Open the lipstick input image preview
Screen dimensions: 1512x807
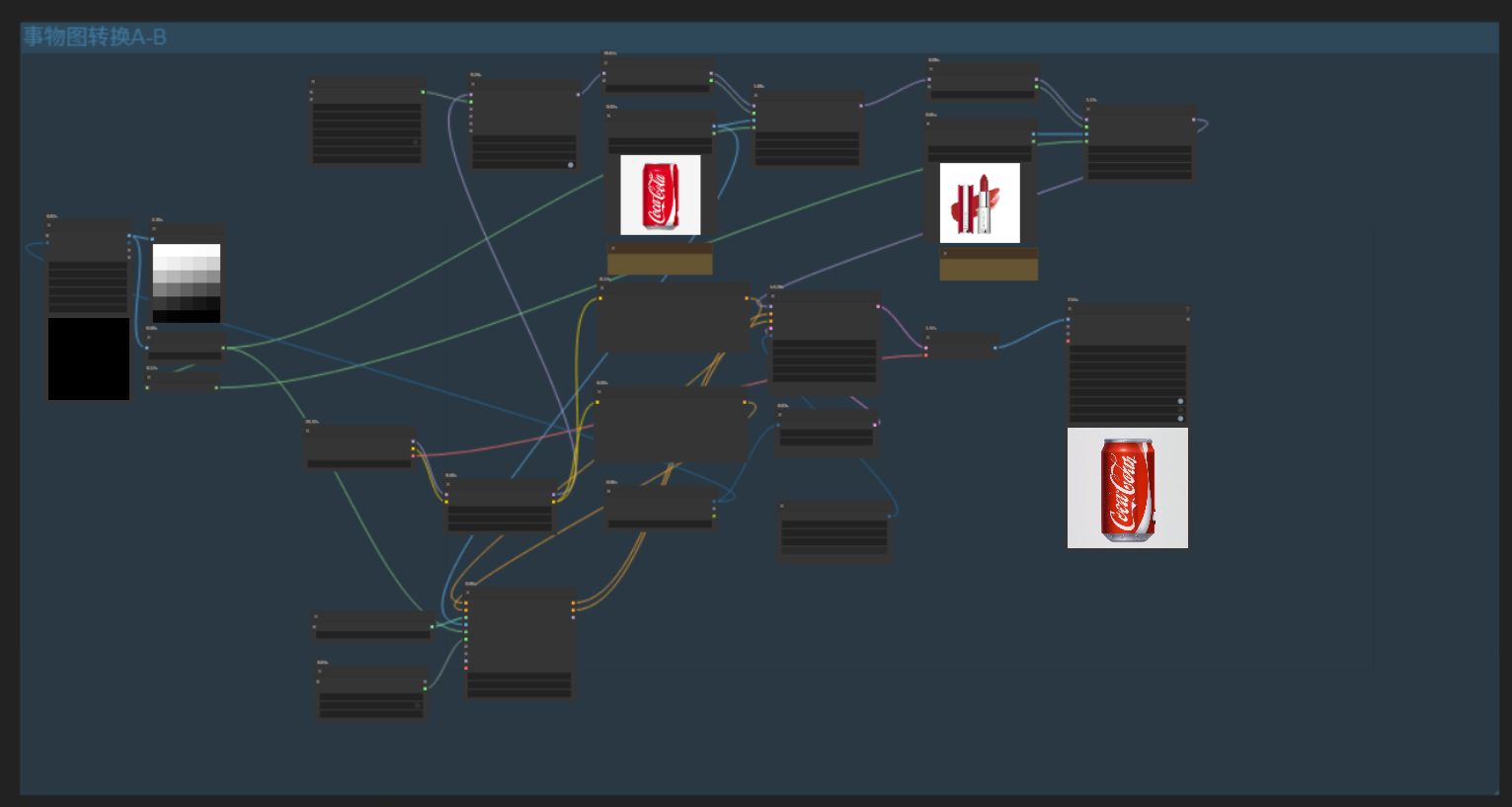980,202
